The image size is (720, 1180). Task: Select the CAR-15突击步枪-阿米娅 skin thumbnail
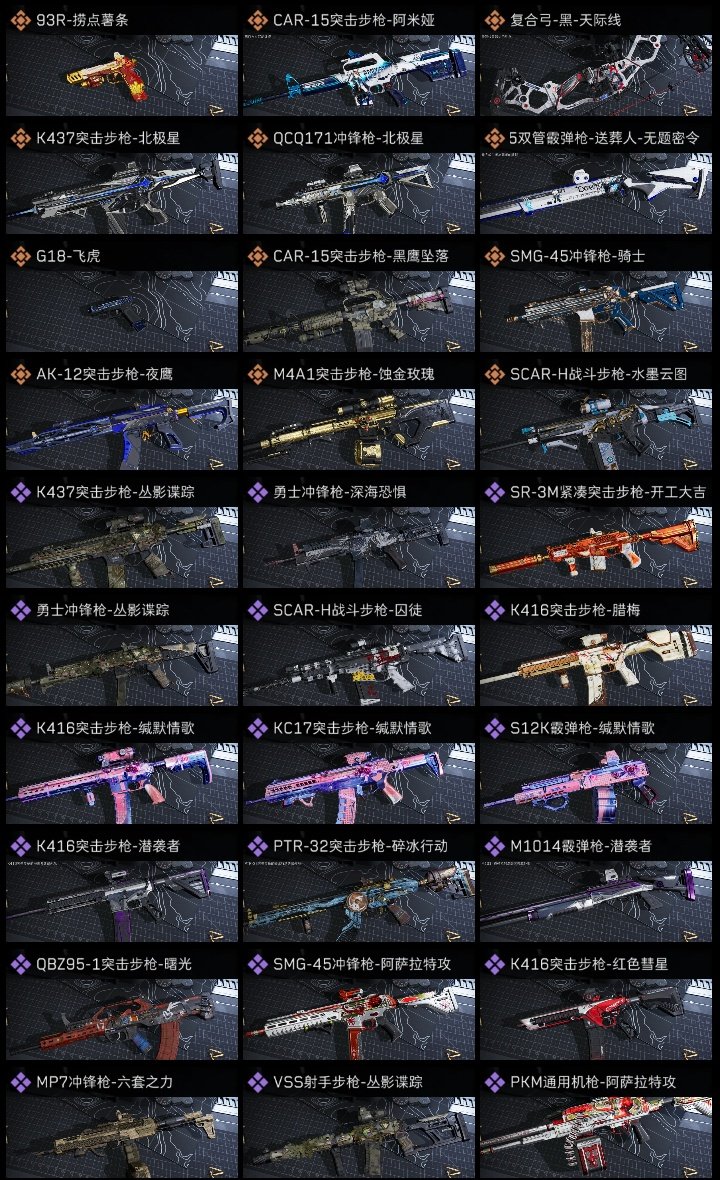point(359,75)
